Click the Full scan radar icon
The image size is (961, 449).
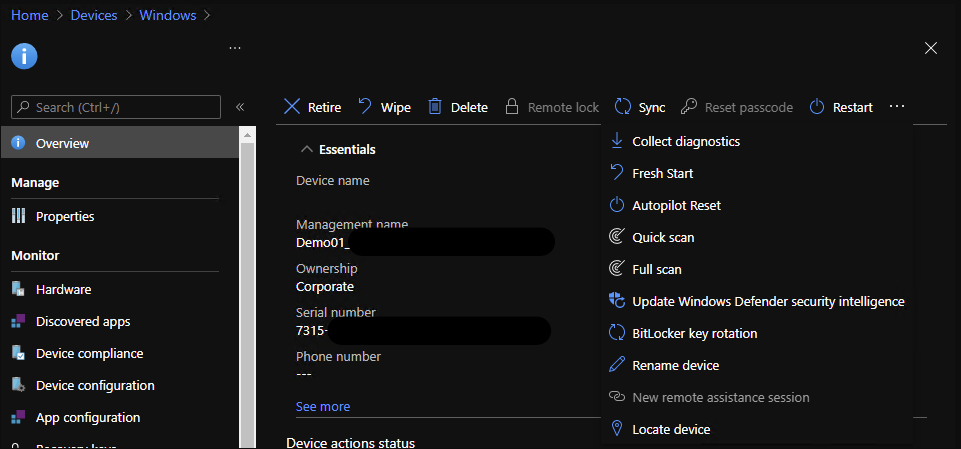(617, 269)
